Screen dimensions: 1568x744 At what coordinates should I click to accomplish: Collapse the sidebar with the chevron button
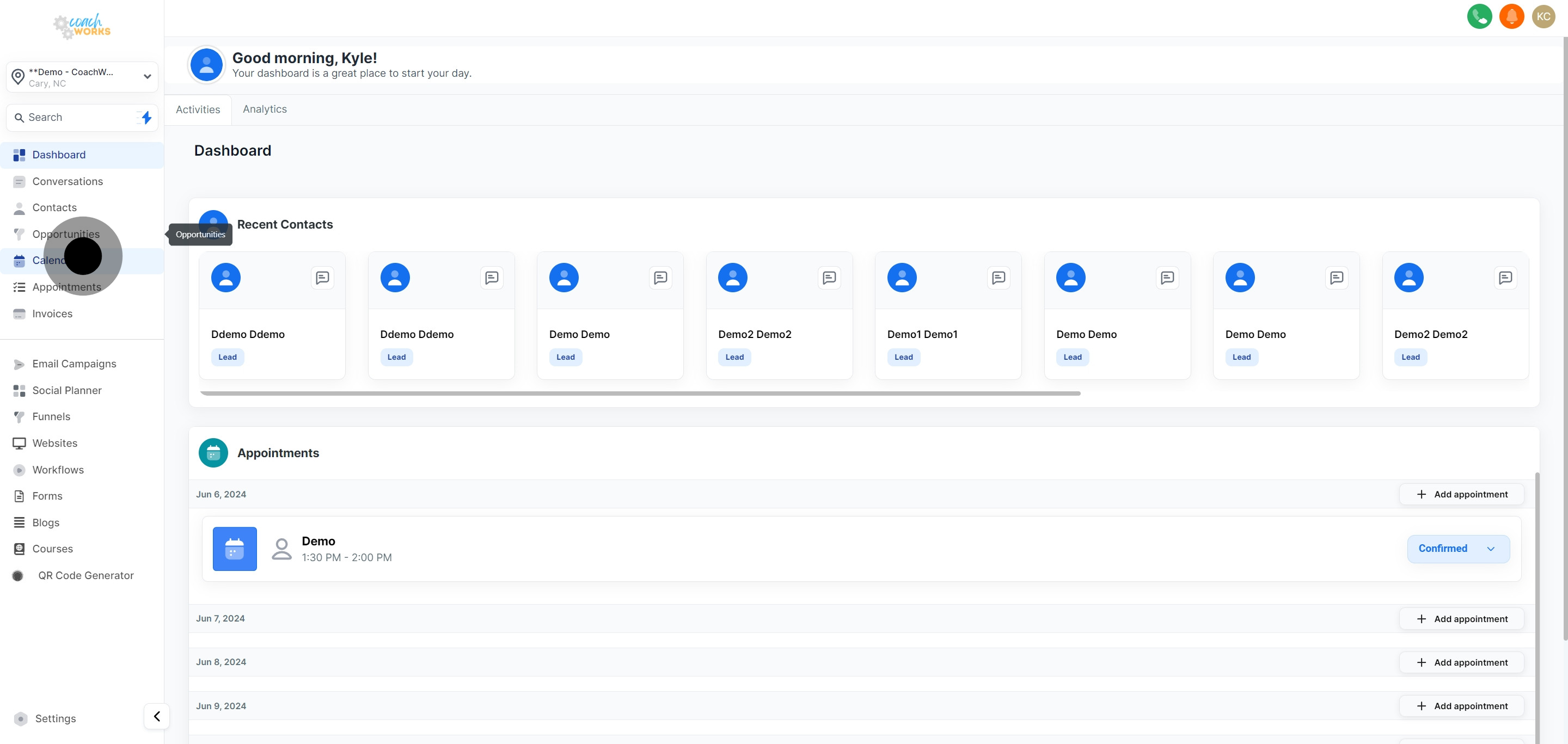pos(156,716)
